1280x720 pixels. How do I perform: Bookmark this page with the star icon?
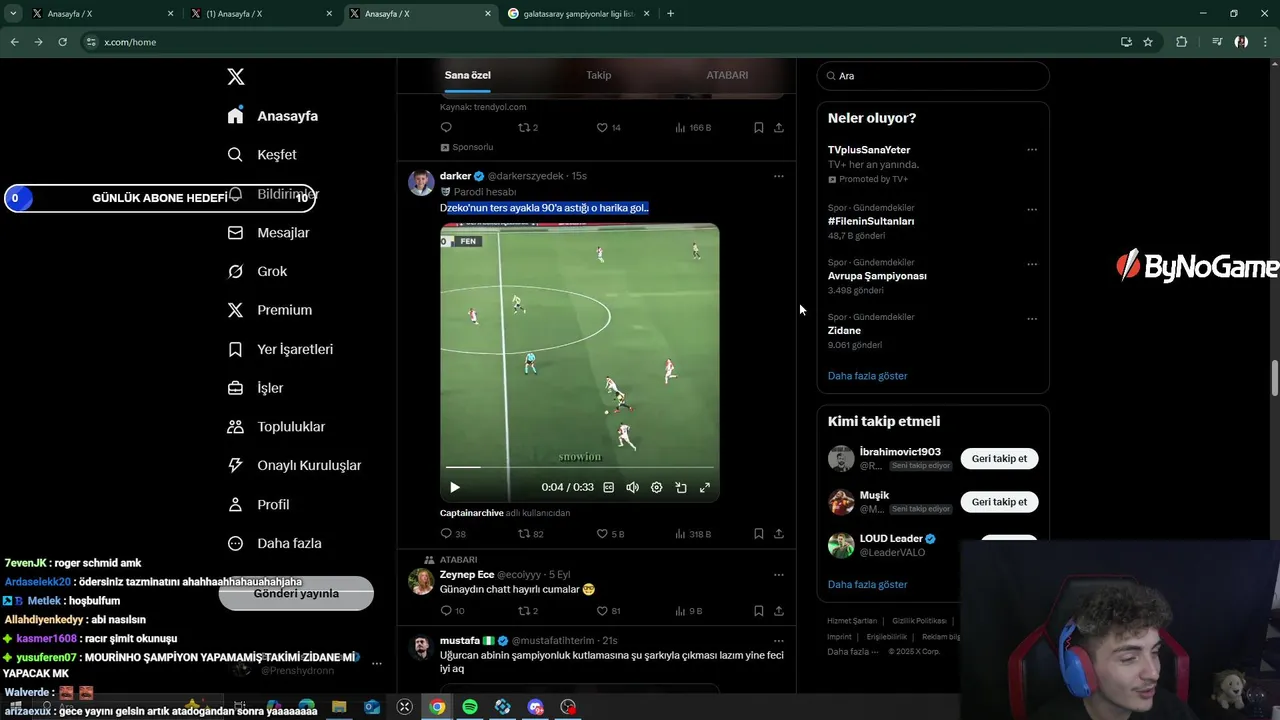tap(1148, 42)
